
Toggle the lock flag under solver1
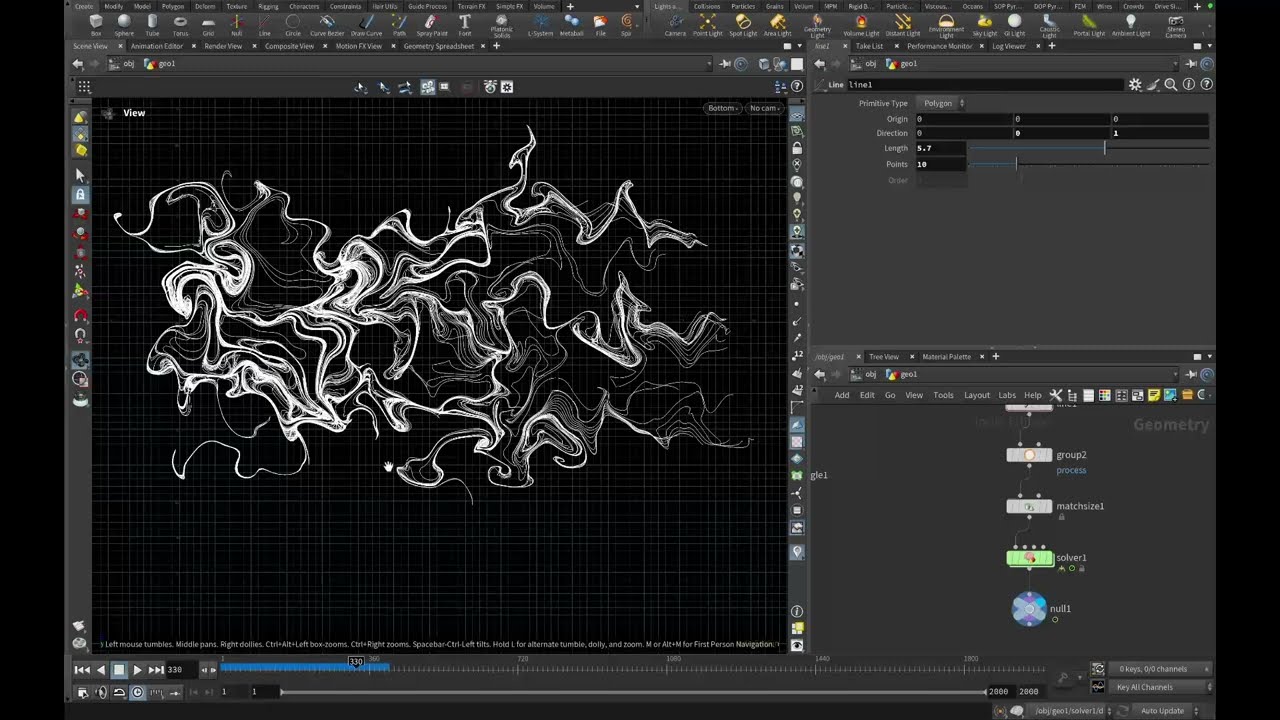1081,568
